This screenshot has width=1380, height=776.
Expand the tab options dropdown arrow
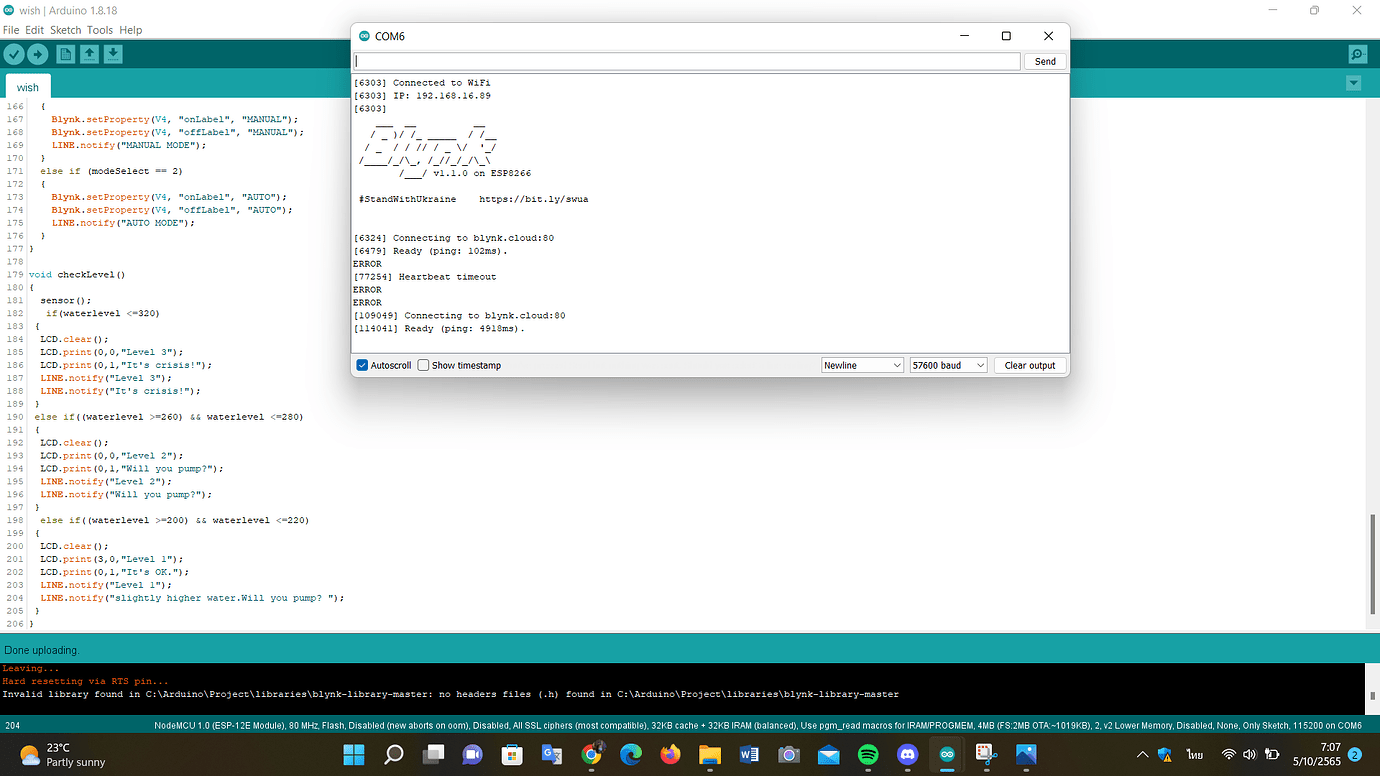point(1354,84)
